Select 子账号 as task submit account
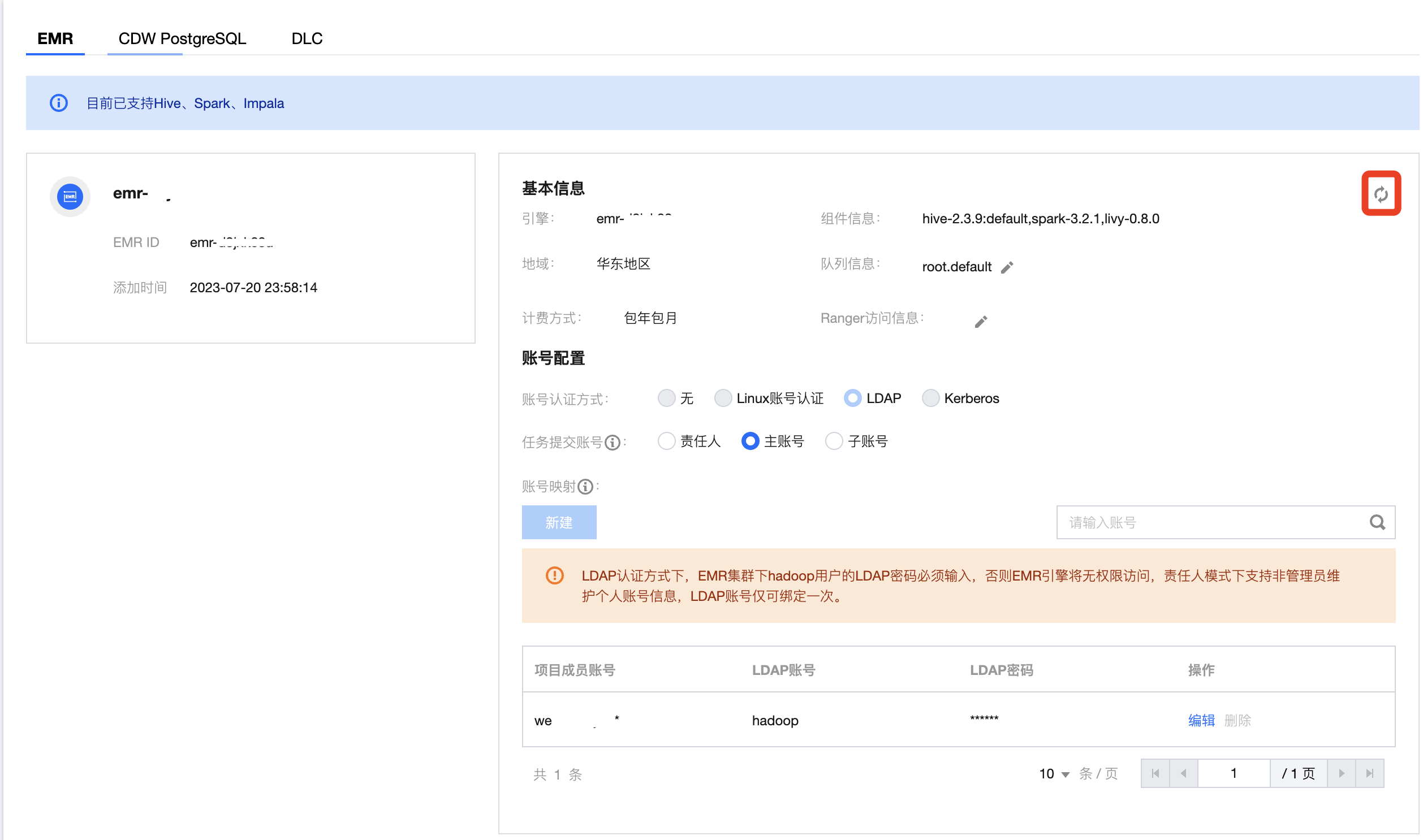 click(834, 441)
